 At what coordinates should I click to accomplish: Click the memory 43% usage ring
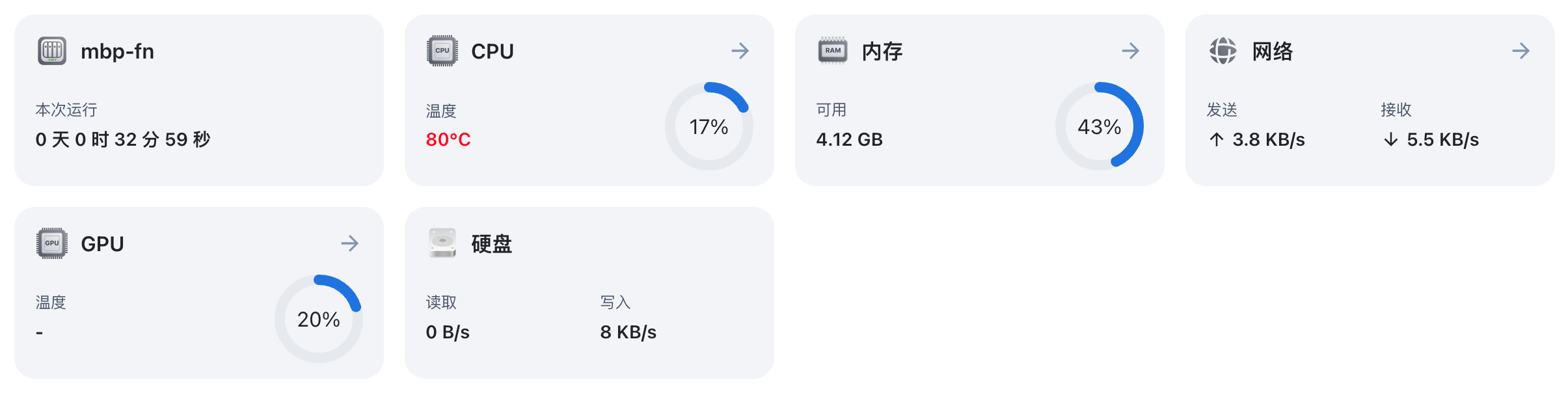pyautogui.click(x=1100, y=126)
